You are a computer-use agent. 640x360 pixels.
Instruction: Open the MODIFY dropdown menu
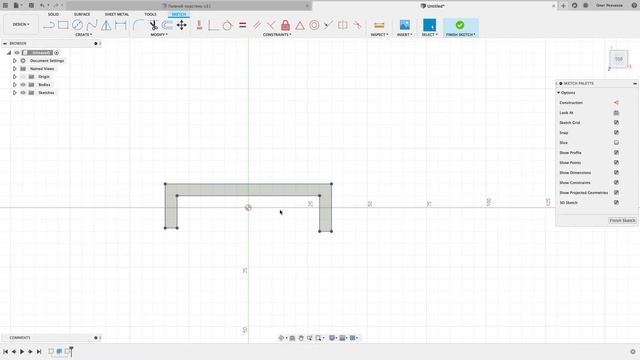click(159, 35)
